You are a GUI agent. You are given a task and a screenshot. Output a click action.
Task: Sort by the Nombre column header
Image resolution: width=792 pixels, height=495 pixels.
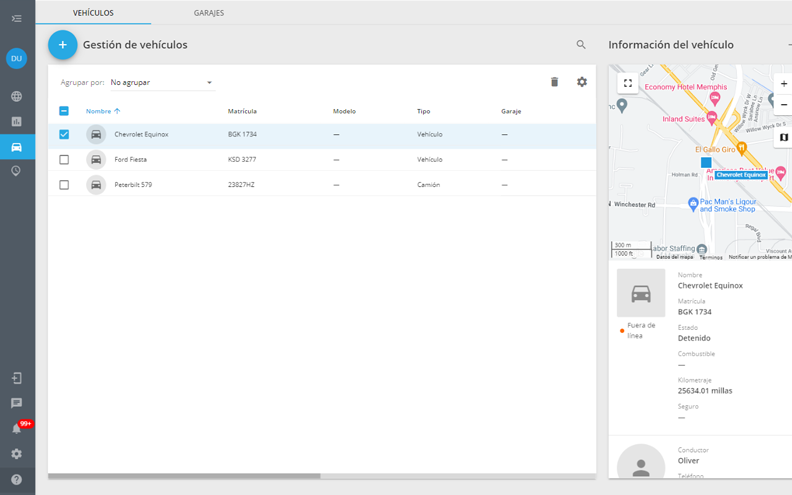[98, 111]
